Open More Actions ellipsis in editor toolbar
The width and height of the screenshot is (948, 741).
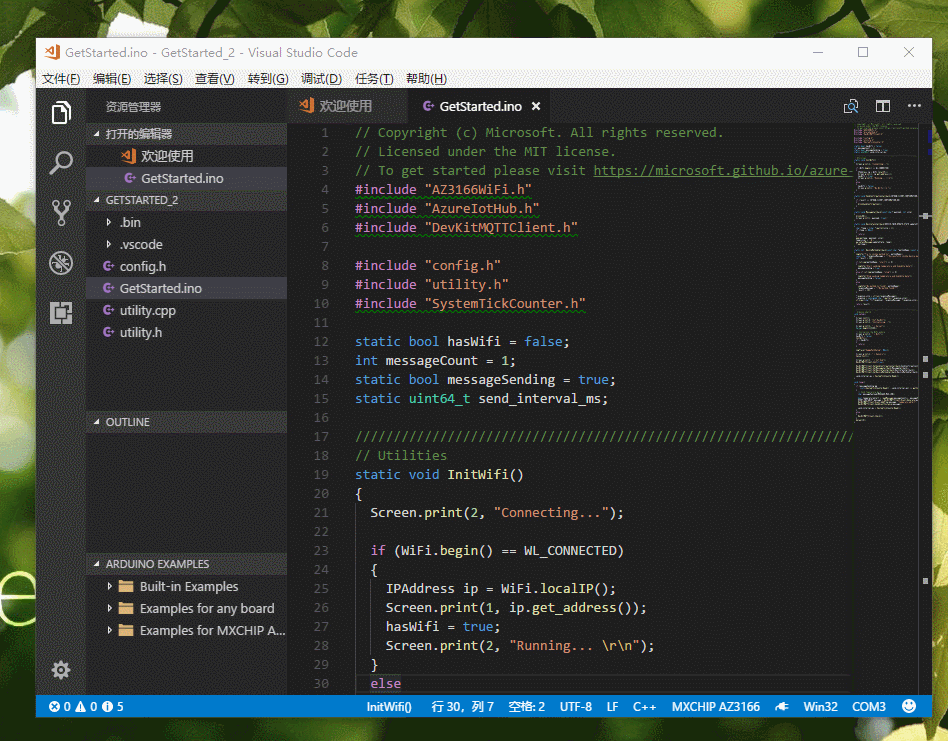pyautogui.click(x=913, y=106)
